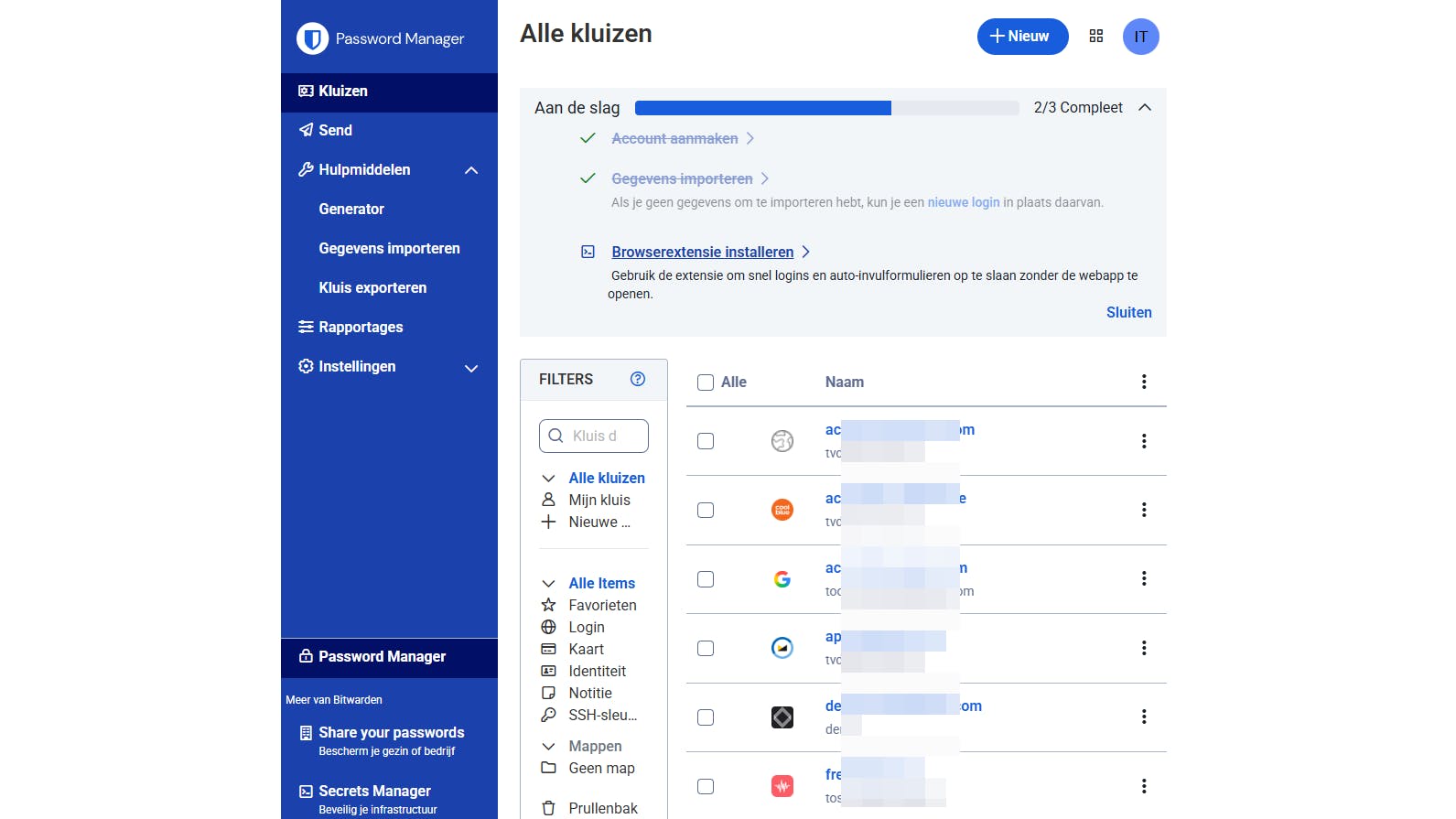The image size is (1456, 819).
Task: Select Password Manager in product switcher
Action: [389, 658]
